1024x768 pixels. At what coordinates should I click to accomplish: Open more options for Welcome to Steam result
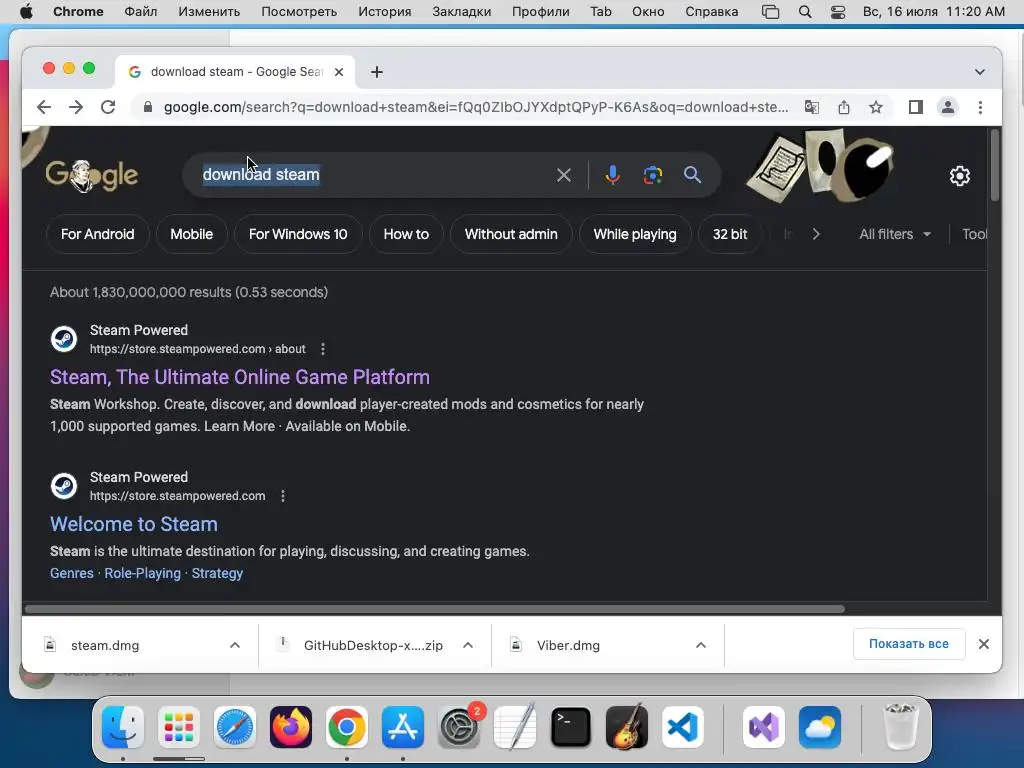[x=283, y=496]
